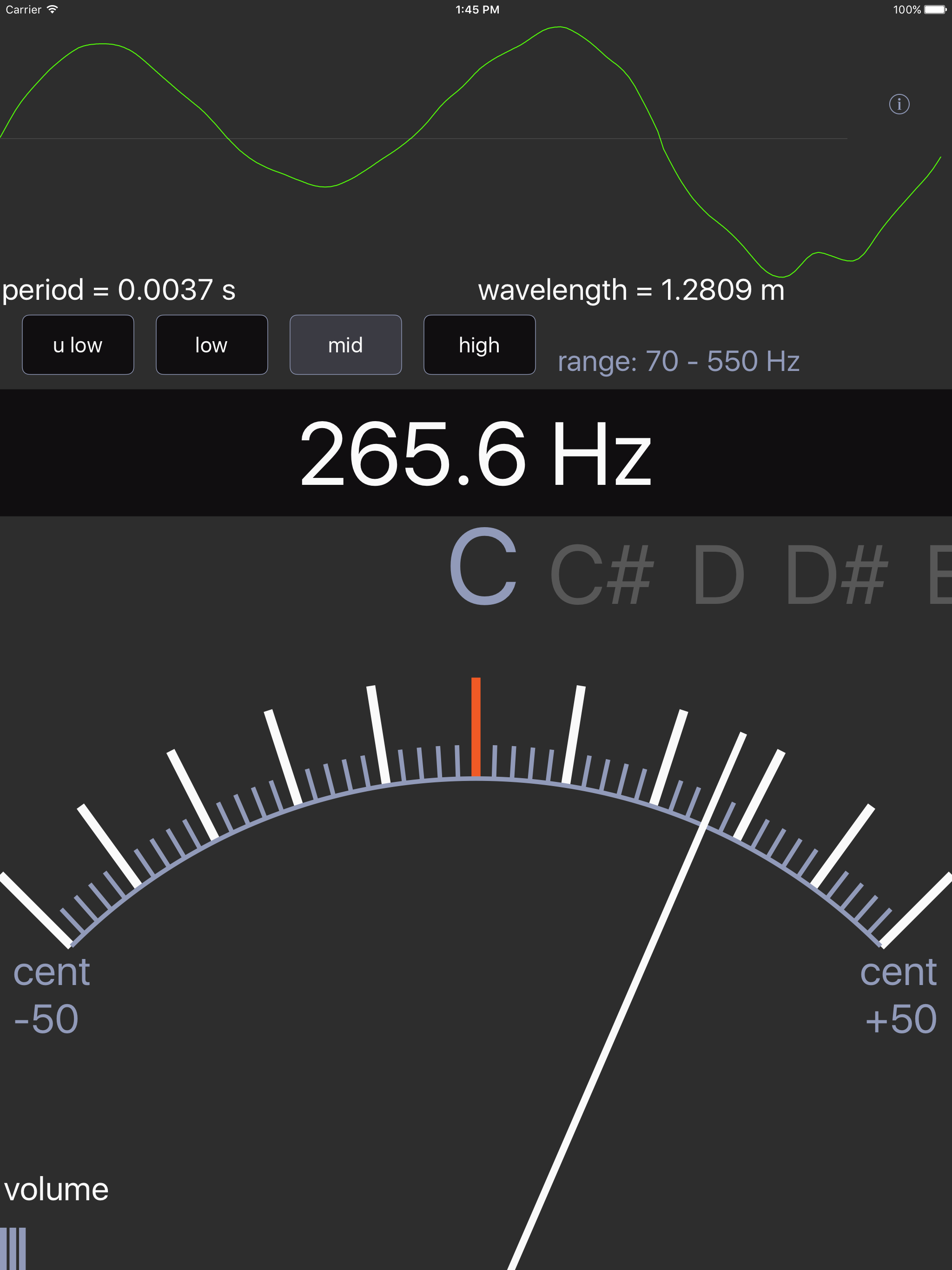This screenshot has width=952, height=1270.
Task: Enable the low frequency range
Action: point(212,344)
